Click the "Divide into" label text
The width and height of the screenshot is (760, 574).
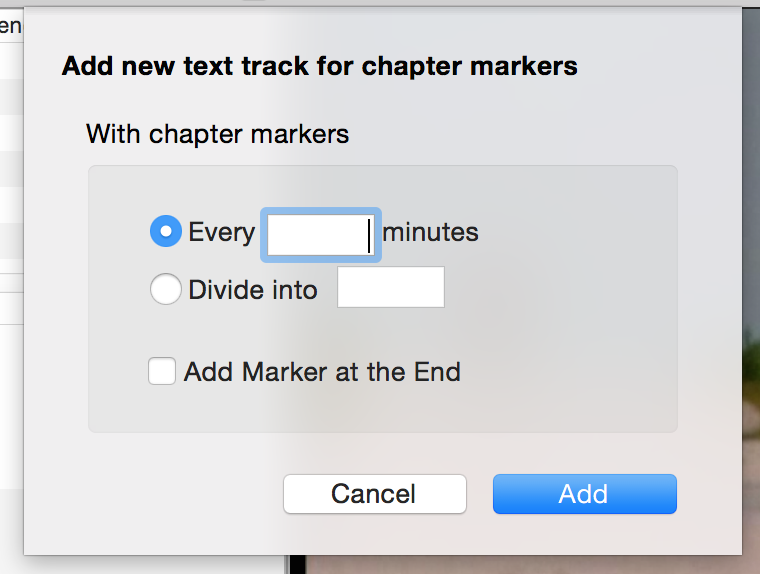pos(253,290)
